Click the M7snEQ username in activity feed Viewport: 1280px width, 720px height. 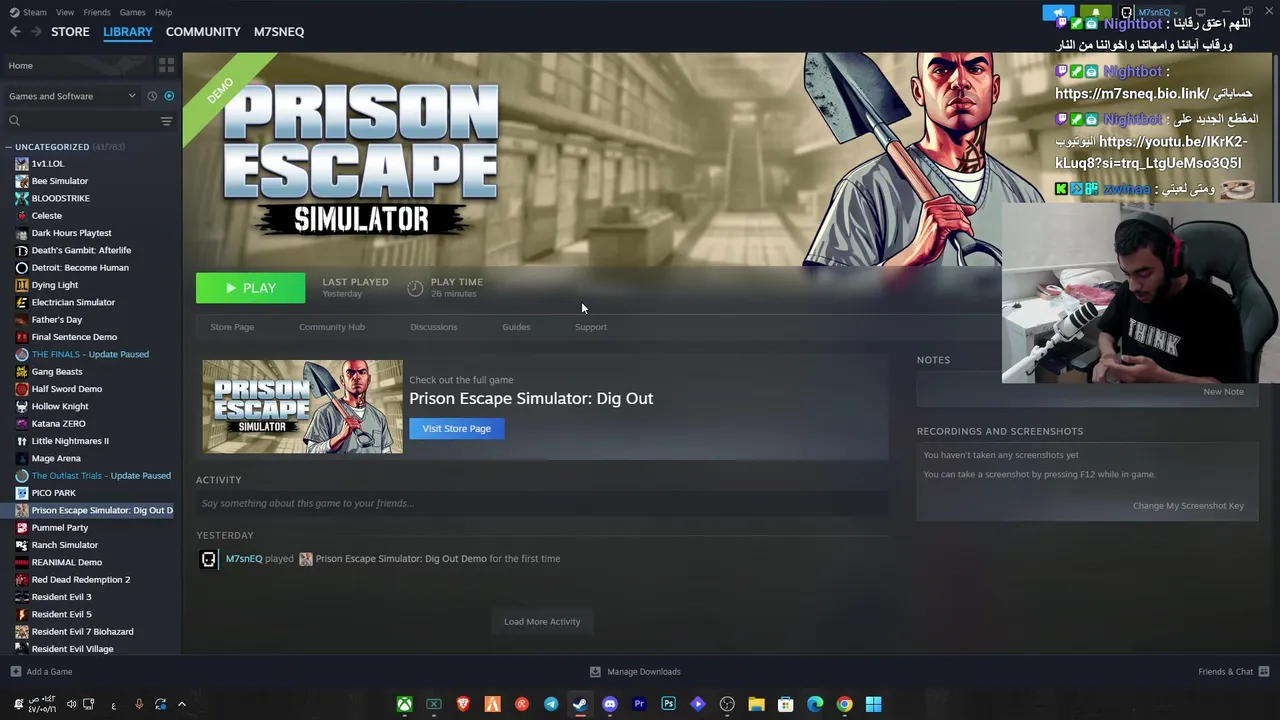[244, 559]
